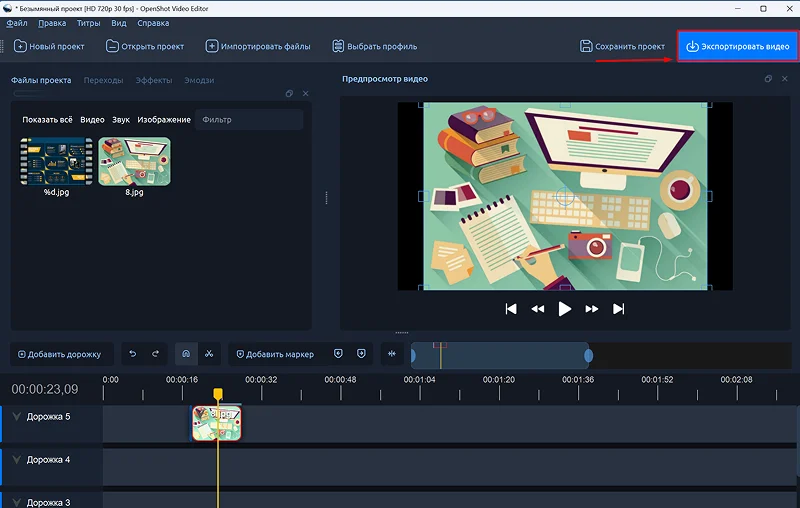
Task: Open the Титры menu
Action: click(x=89, y=22)
